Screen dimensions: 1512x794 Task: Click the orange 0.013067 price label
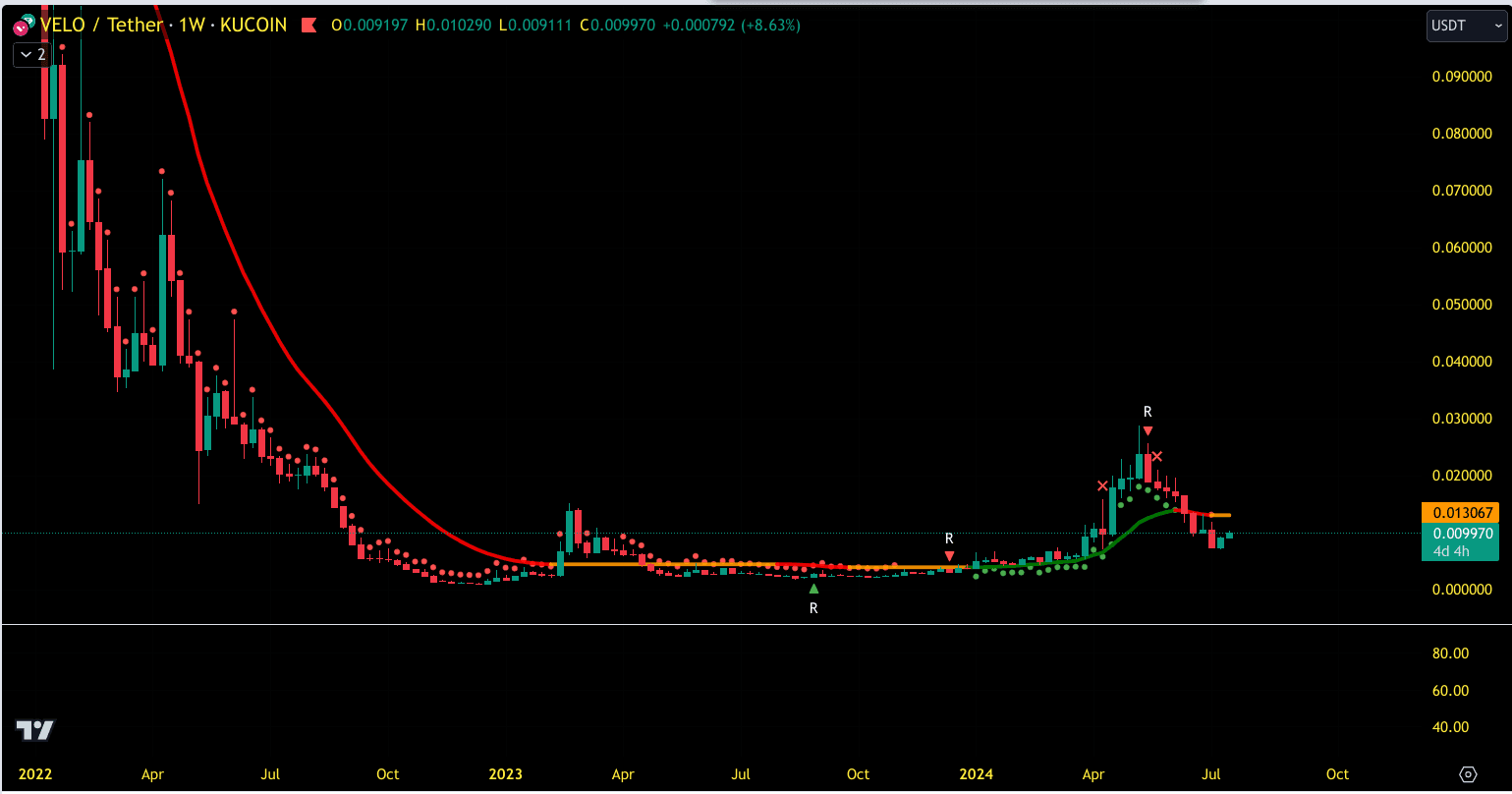coord(1460,512)
